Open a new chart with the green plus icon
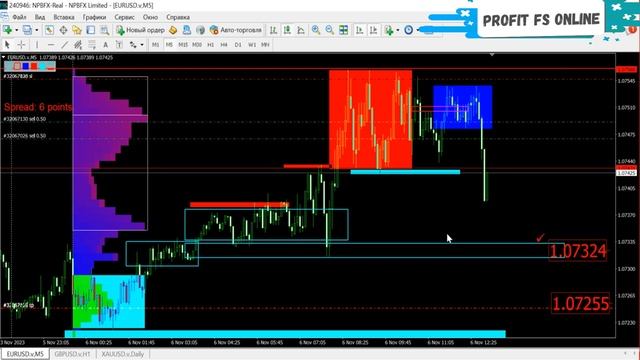The height and width of the screenshot is (360, 640). (7, 30)
